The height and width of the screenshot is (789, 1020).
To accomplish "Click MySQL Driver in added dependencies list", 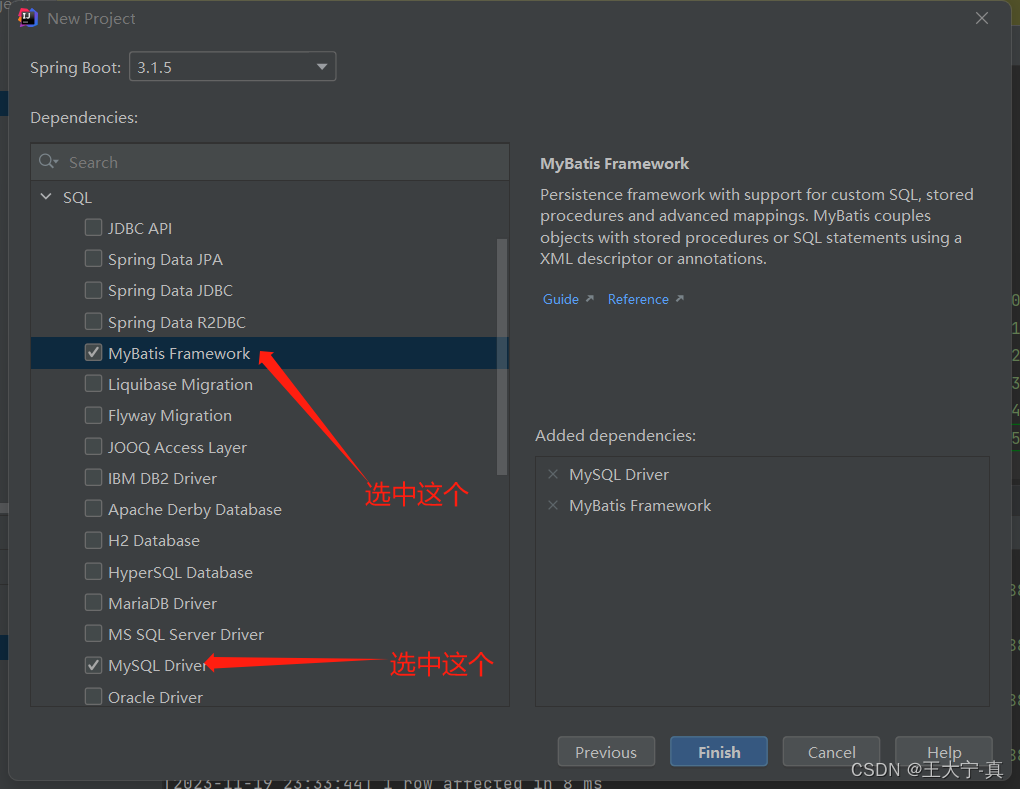I will [x=619, y=475].
